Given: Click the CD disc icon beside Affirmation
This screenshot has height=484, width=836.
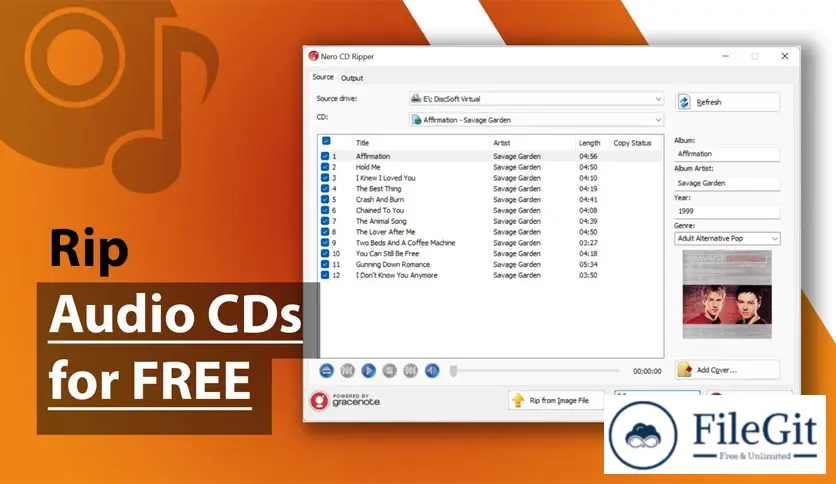Looking at the screenshot, I should tap(416, 120).
